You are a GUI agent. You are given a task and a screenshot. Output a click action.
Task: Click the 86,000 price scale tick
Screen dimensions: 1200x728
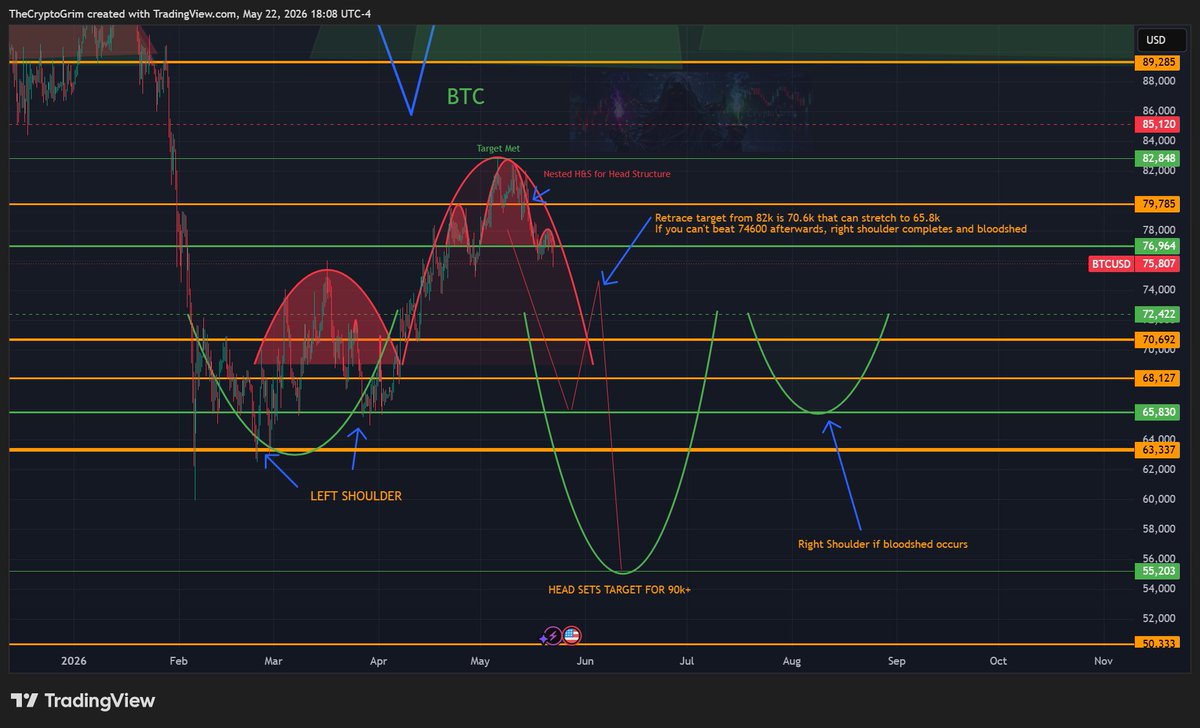tap(1158, 111)
